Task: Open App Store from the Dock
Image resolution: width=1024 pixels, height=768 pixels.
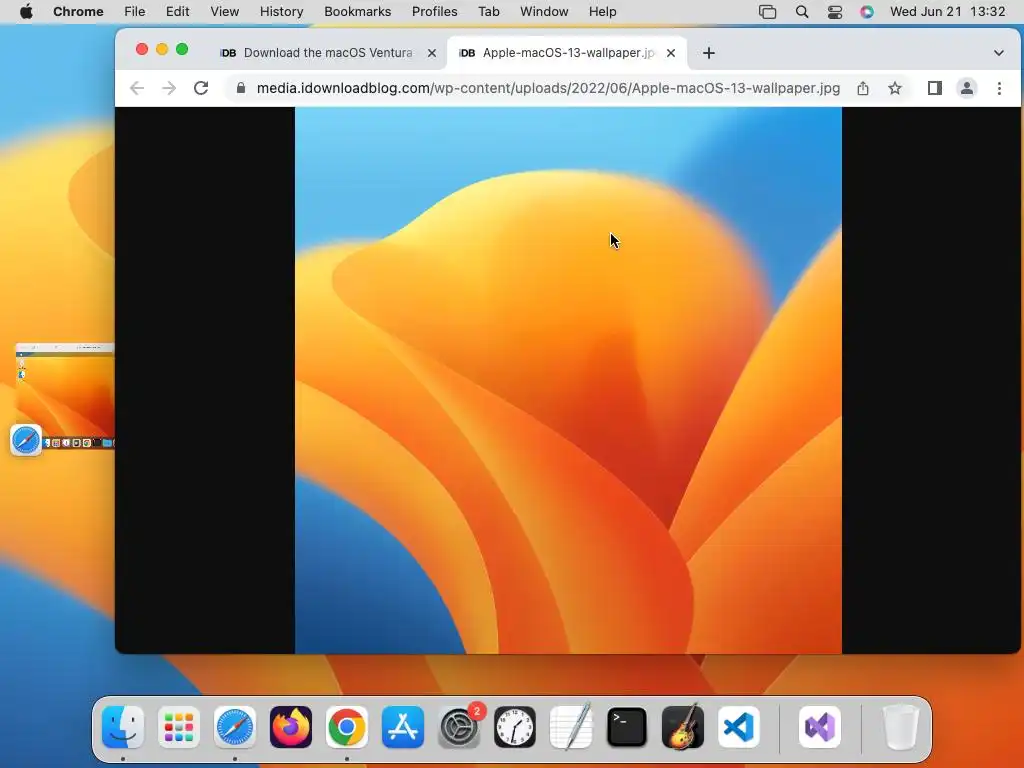Action: point(403,727)
